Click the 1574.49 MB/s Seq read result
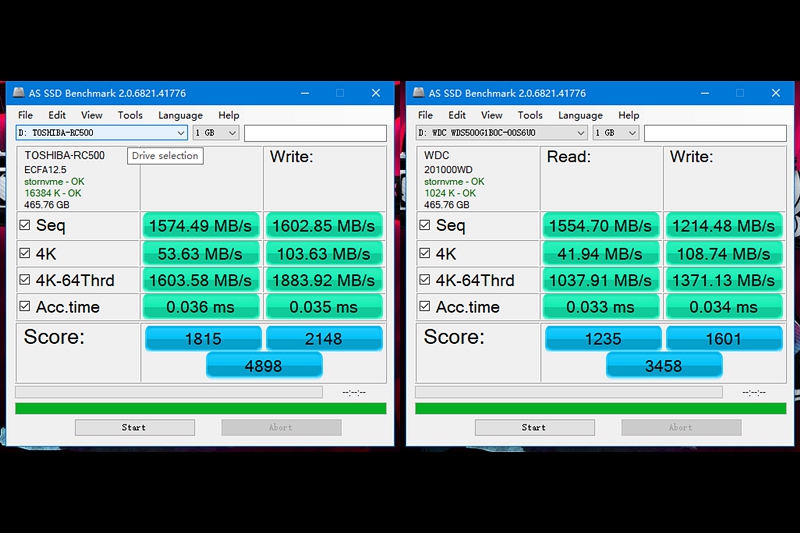Screen dimensions: 800x533 pyautogui.click(x=201, y=225)
